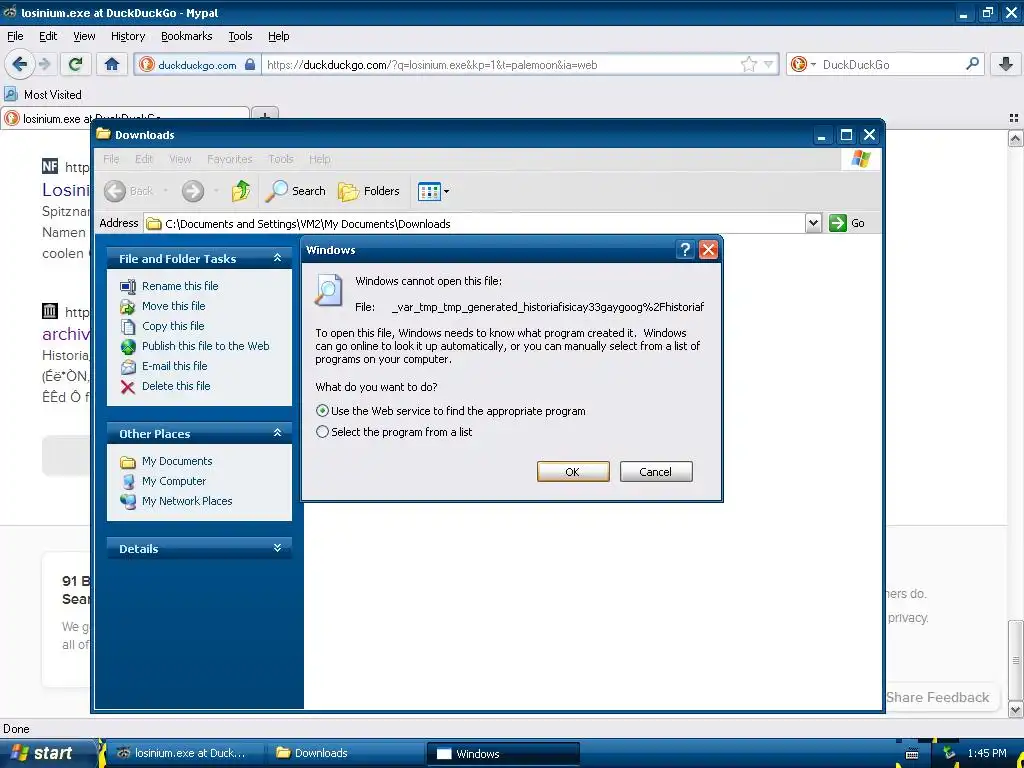Open the Downloads arrow icon in Mypal toolbar
The image size is (1024, 768).
pyautogui.click(x=1006, y=64)
